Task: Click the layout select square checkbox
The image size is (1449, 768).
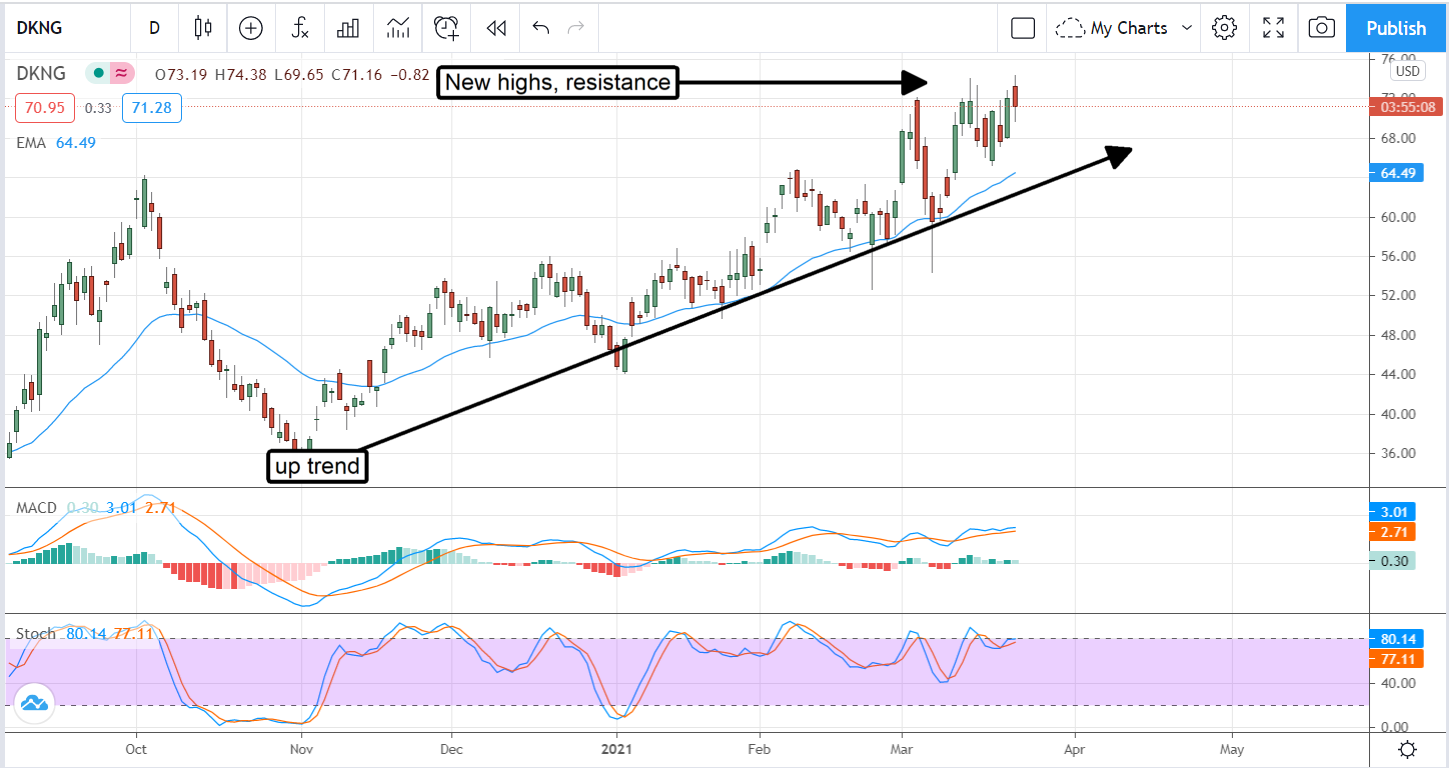Action: pos(1022,28)
